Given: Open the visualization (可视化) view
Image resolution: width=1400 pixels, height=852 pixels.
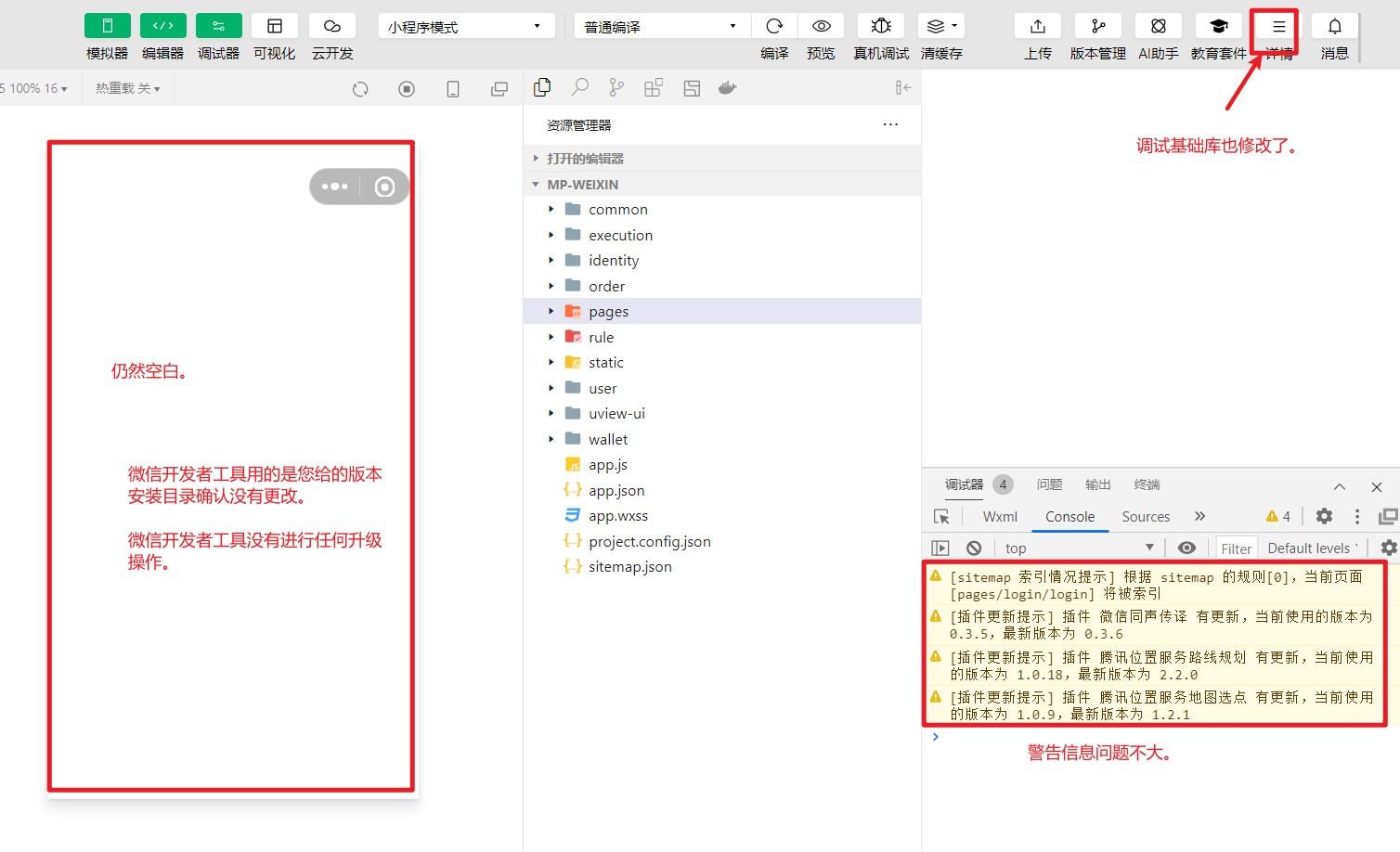Looking at the screenshot, I should point(275,26).
